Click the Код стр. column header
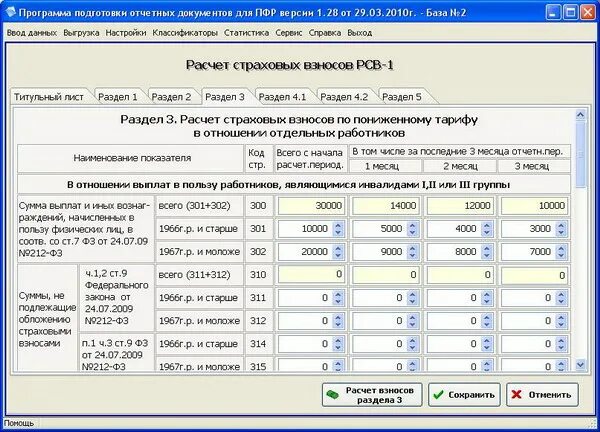The image size is (600, 432). click(258, 158)
